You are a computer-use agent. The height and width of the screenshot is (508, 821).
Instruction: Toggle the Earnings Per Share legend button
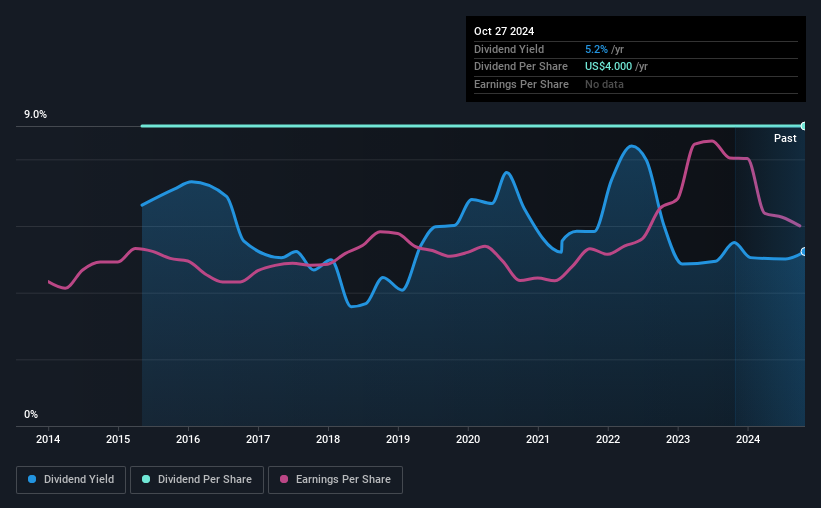click(335, 480)
